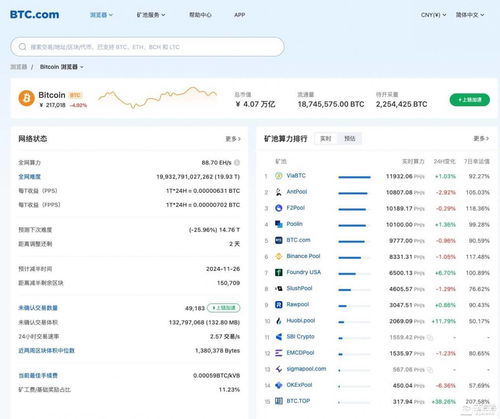Image resolution: width=500 pixels, height=419 pixels.
Task: Focus the transaction search input field
Action: 147,47
